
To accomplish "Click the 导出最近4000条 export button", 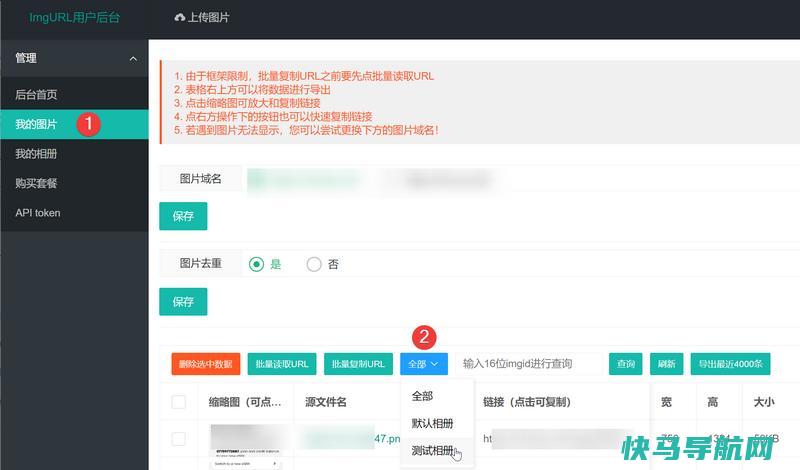I will pos(730,364).
